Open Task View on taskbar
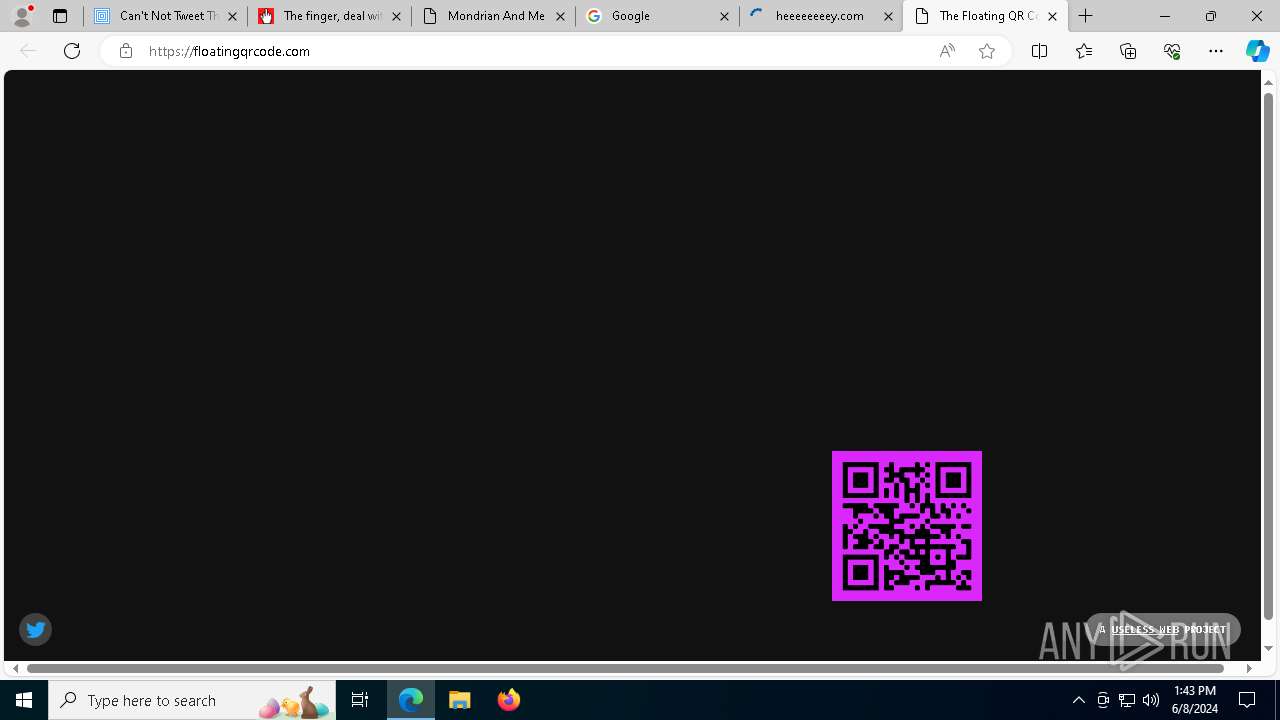This screenshot has height=720, width=1280. (360, 700)
